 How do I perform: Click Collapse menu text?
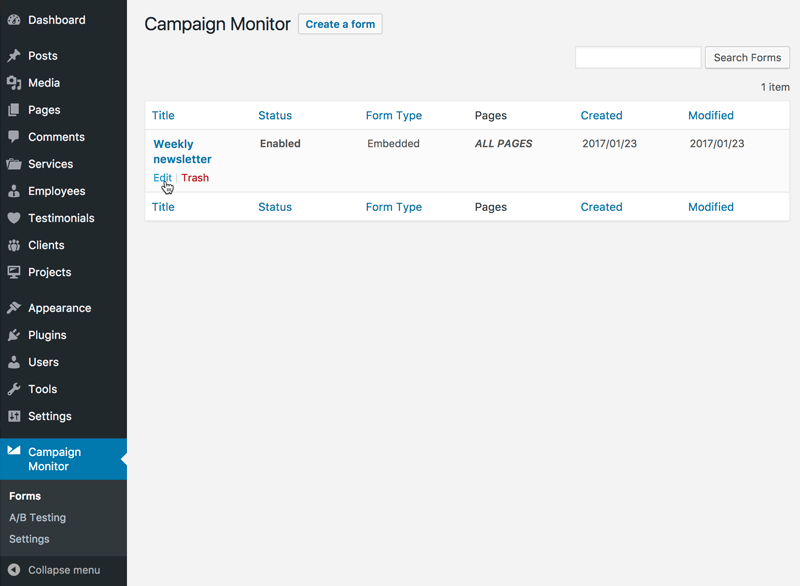[64, 570]
